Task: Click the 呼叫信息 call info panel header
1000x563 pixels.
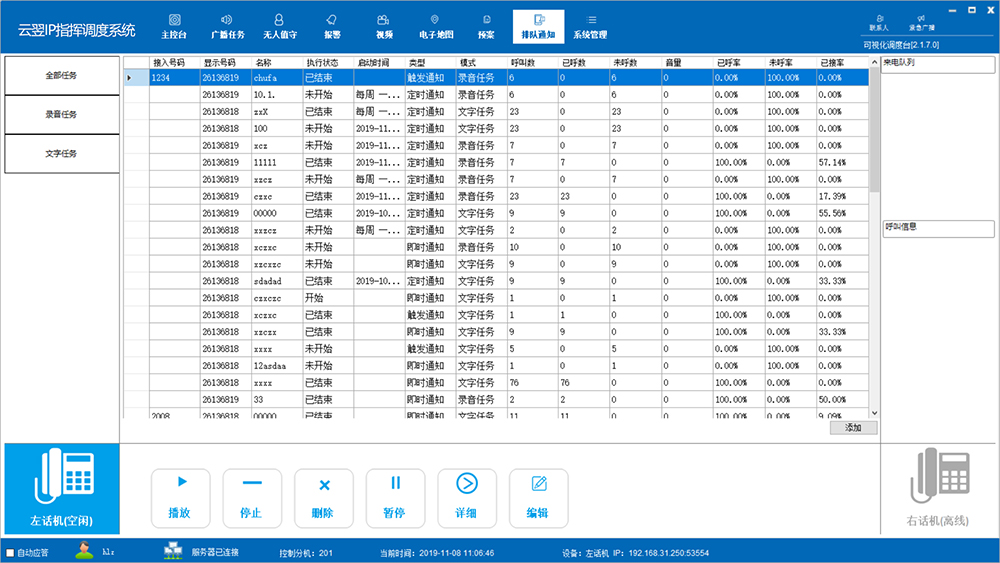Action: pos(938,228)
